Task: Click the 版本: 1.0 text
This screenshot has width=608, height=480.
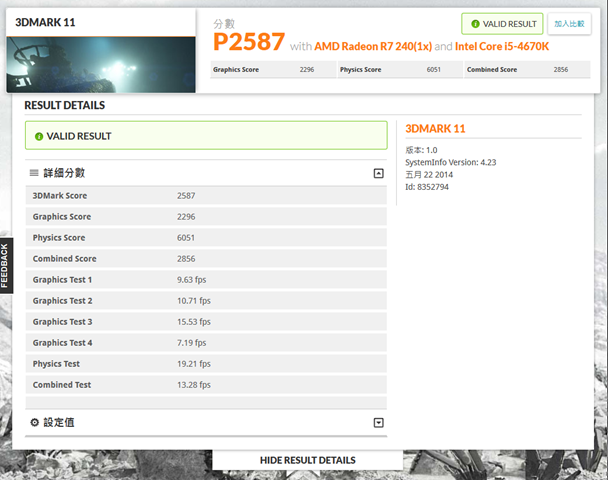Action: click(421, 150)
